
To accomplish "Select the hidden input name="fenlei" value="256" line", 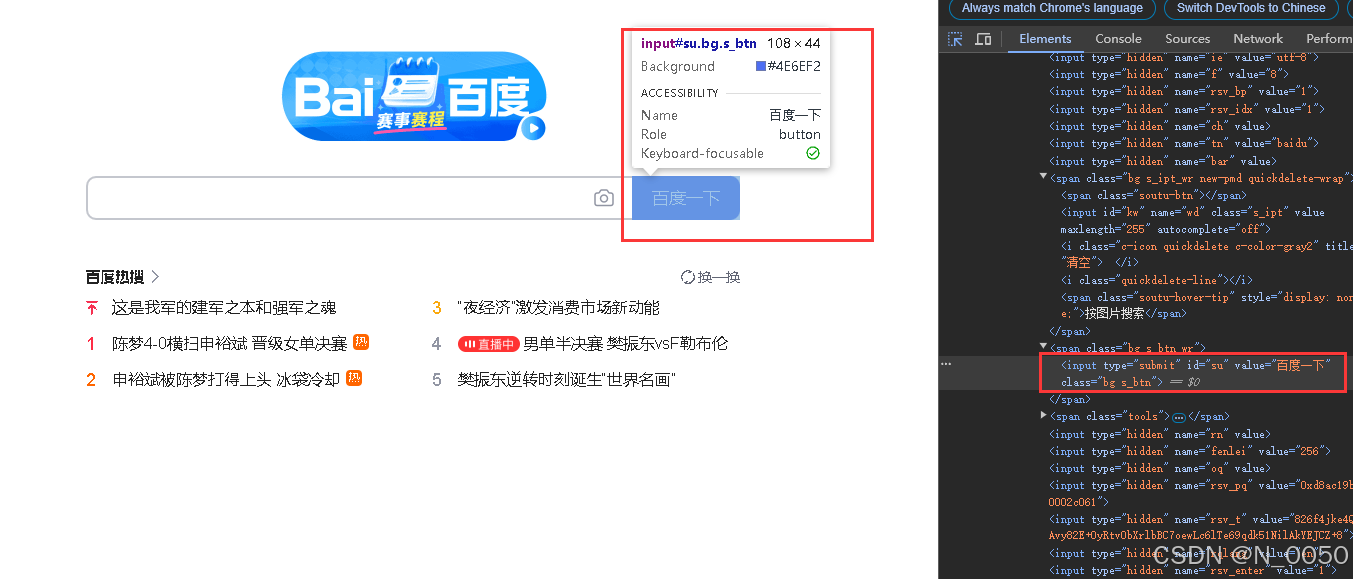I will coord(1191,451).
